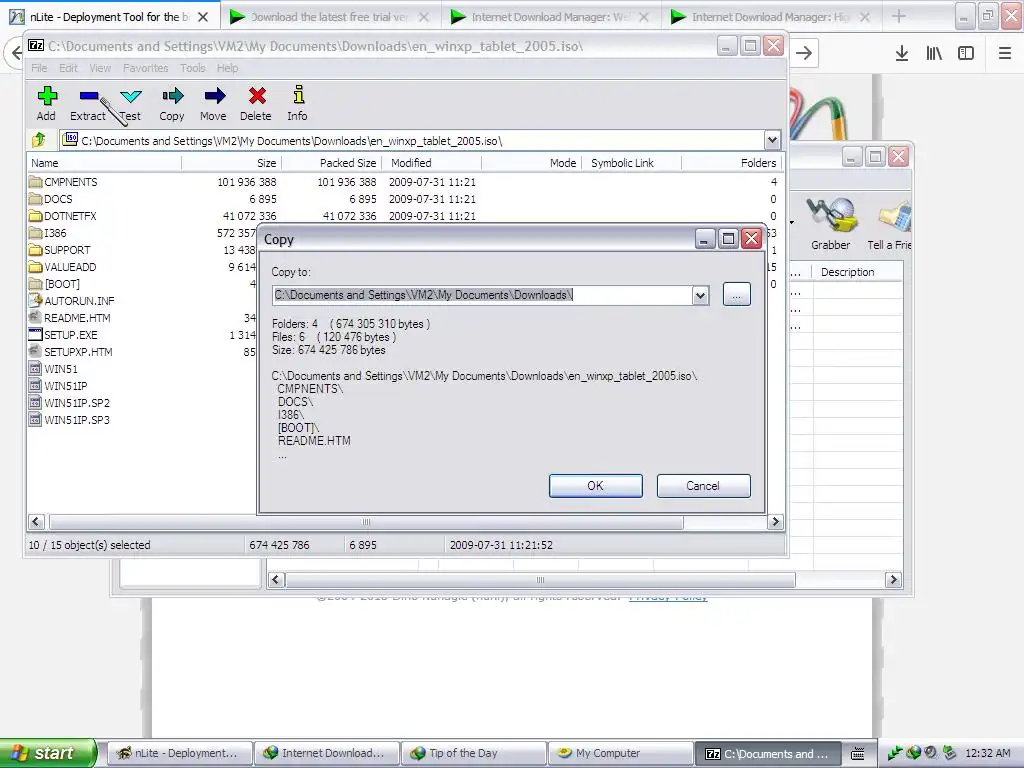This screenshot has height=768, width=1024.
Task: Switch to the Download latest free trial tab
Action: click(x=330, y=17)
